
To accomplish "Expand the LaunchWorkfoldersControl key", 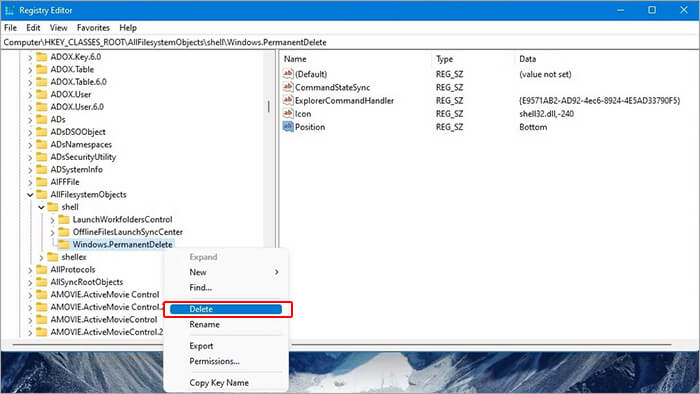I will (x=52, y=220).
